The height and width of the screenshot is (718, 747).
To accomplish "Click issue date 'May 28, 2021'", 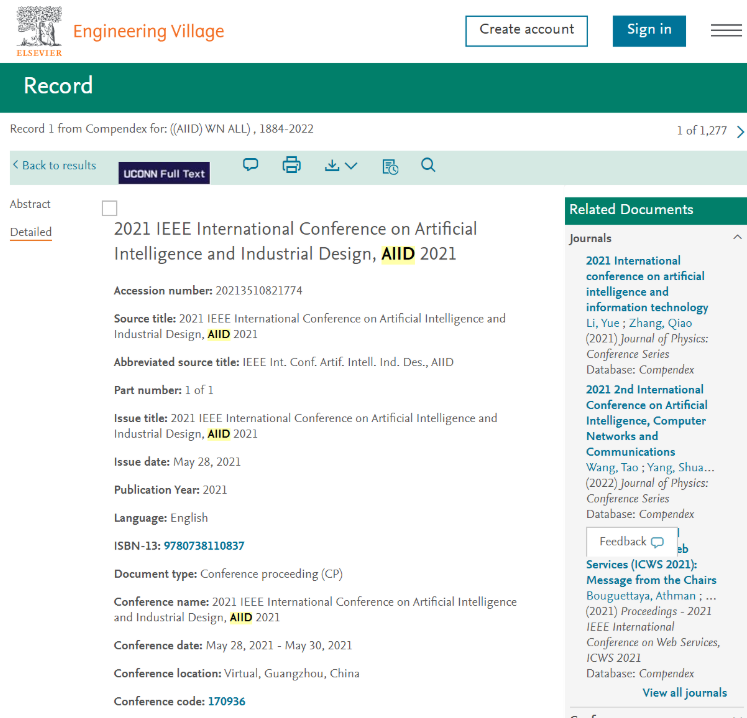I will [x=207, y=462].
